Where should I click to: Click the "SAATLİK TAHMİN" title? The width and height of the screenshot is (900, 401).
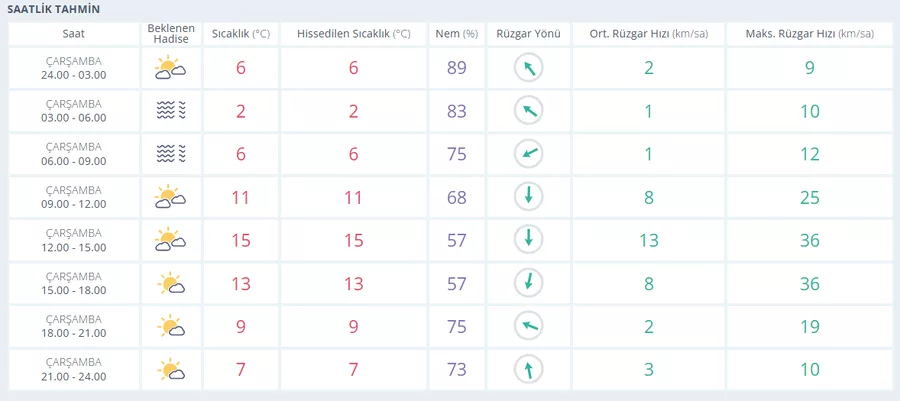coord(53,9)
